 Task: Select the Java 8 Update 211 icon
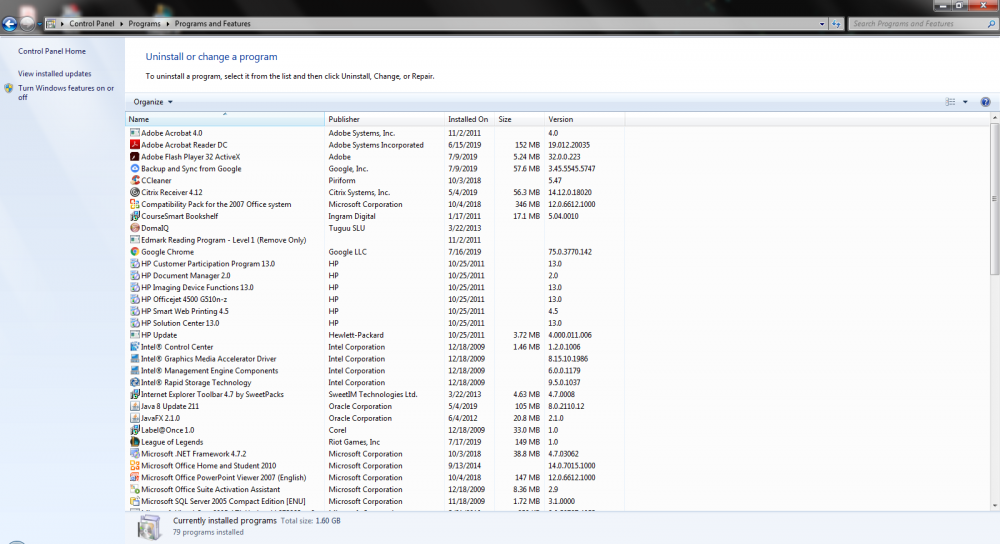click(134, 407)
